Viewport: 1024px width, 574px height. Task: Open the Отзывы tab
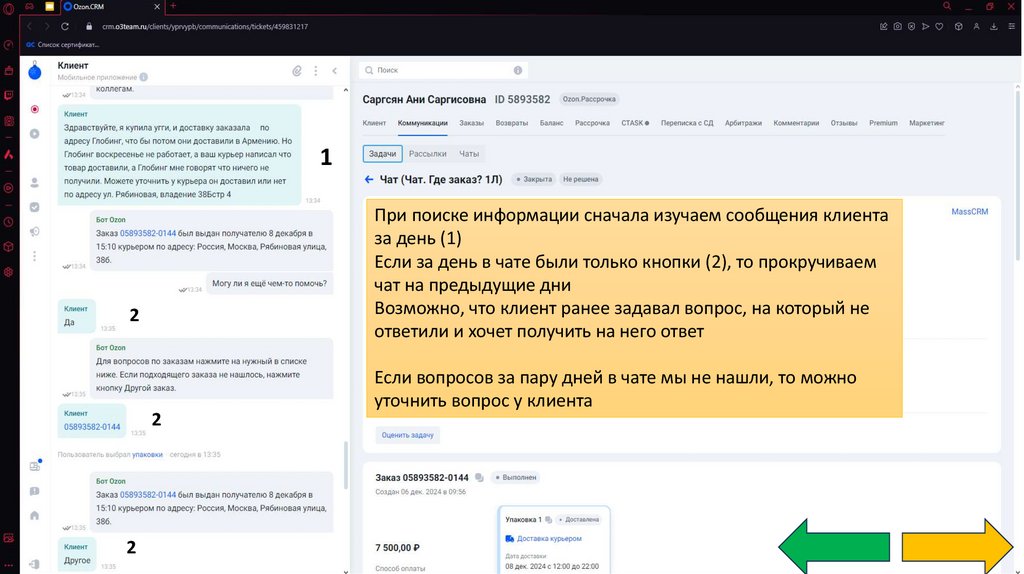tap(844, 123)
